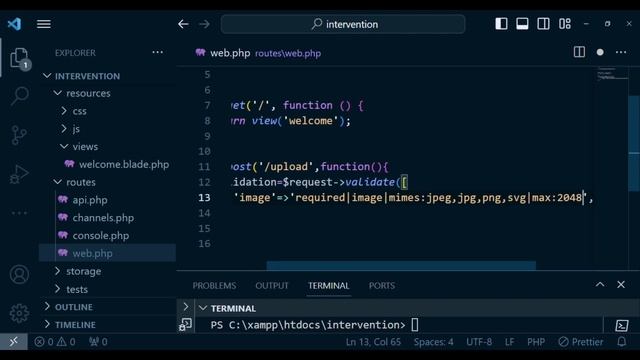Screen dimensions: 640x360
Task: Maximize the panel with the up chevron
Action: pyautogui.click(x=600, y=284)
